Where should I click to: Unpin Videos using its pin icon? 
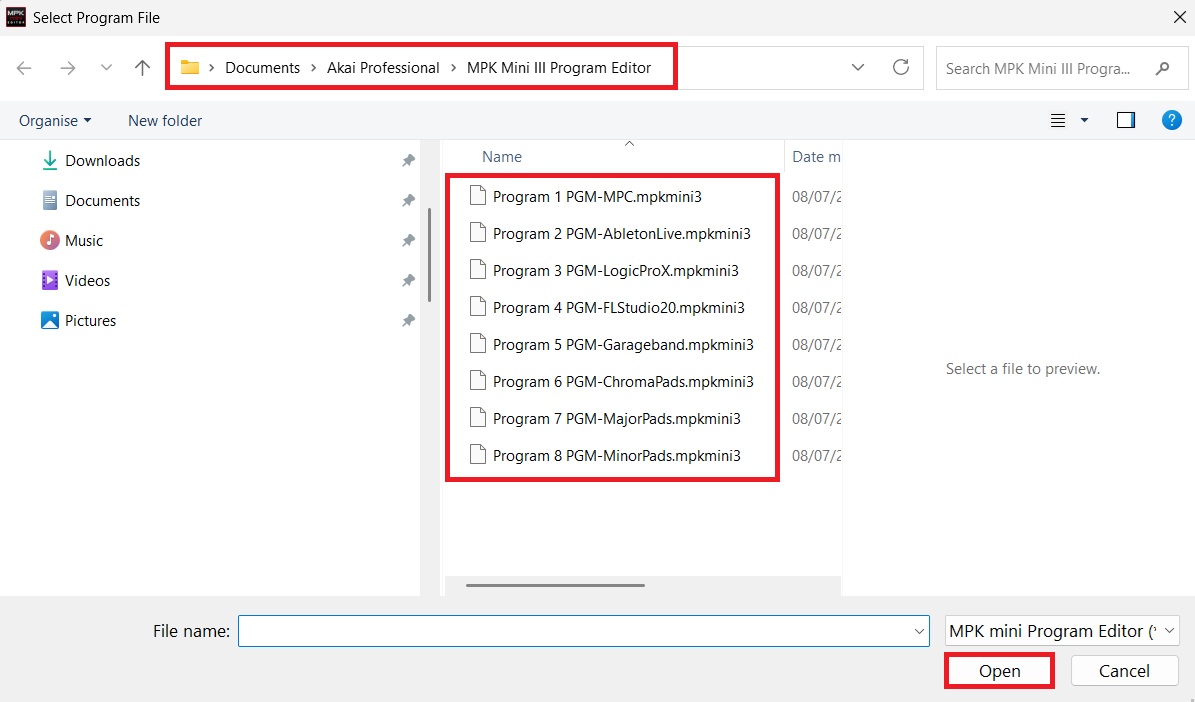408,280
